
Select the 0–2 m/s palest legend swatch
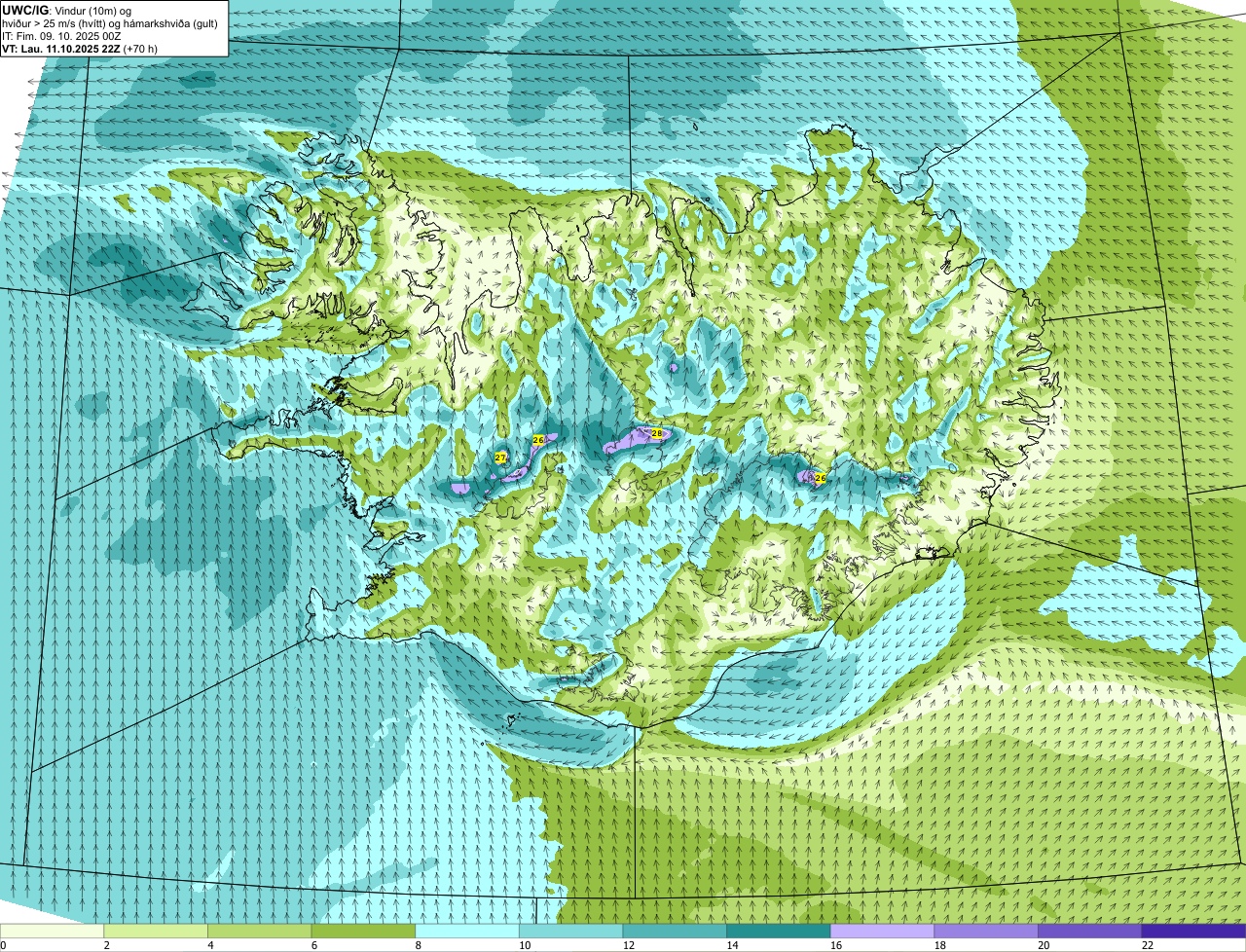(52, 931)
